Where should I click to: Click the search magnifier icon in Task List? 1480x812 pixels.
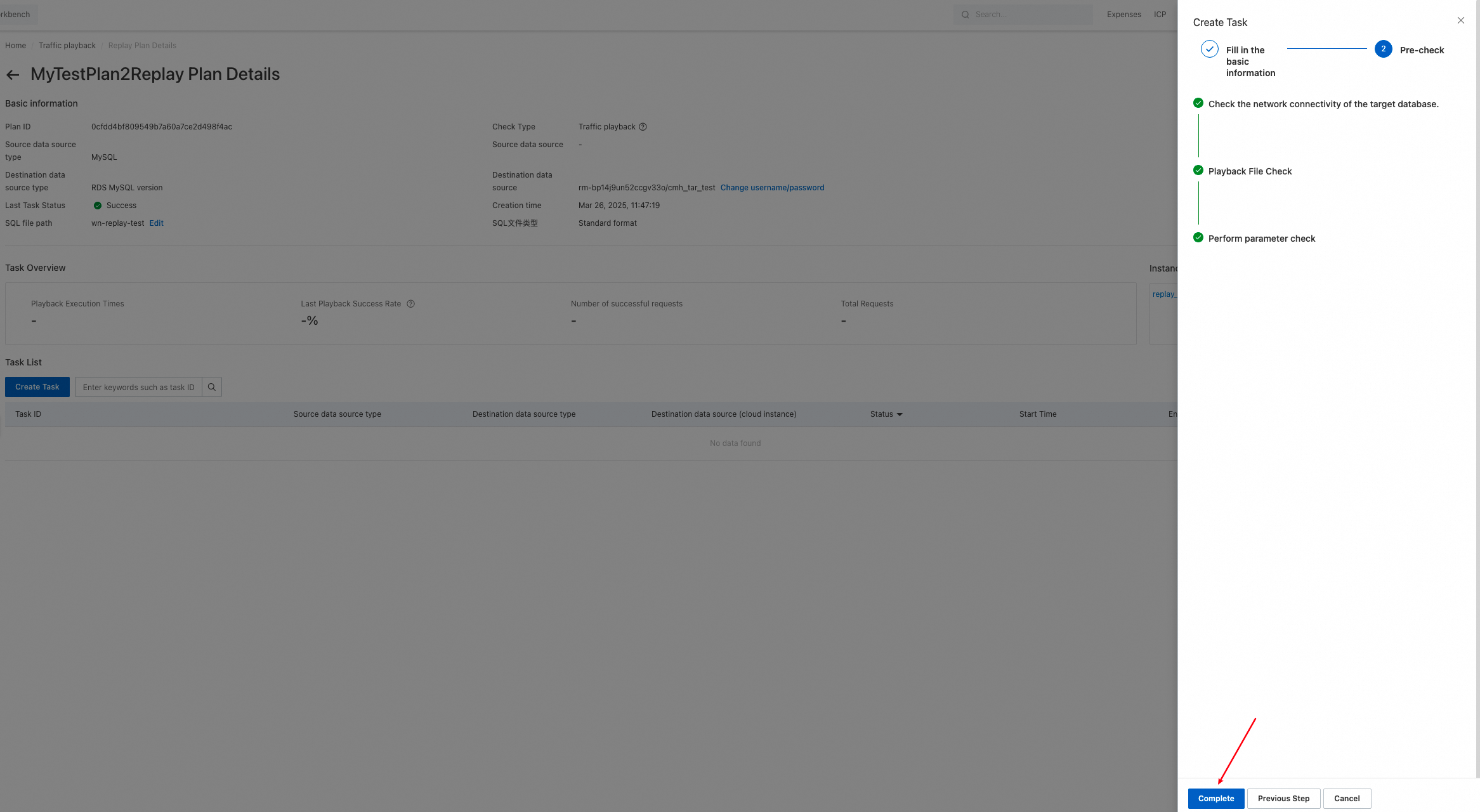pos(212,387)
